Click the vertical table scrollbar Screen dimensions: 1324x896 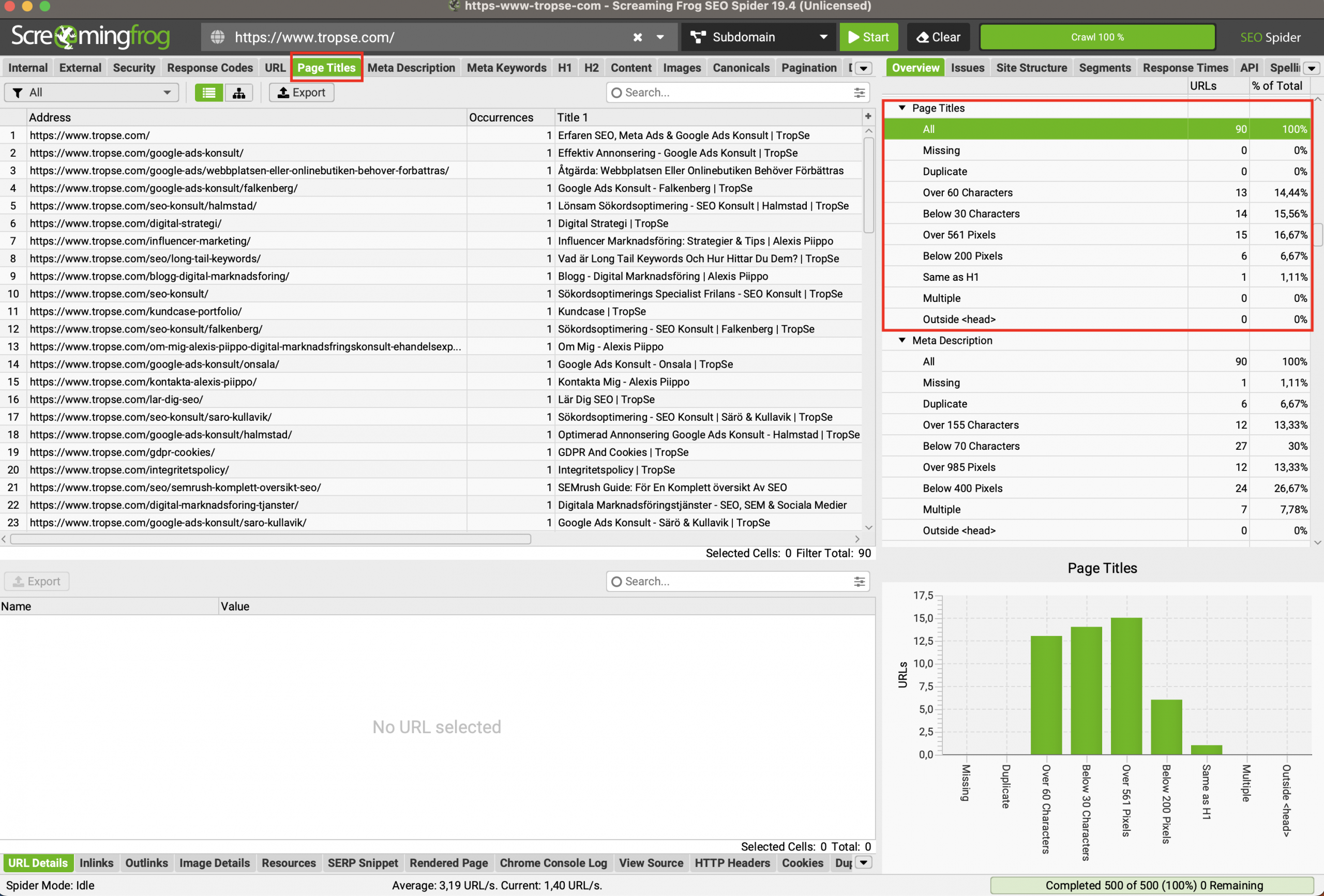tap(868, 185)
